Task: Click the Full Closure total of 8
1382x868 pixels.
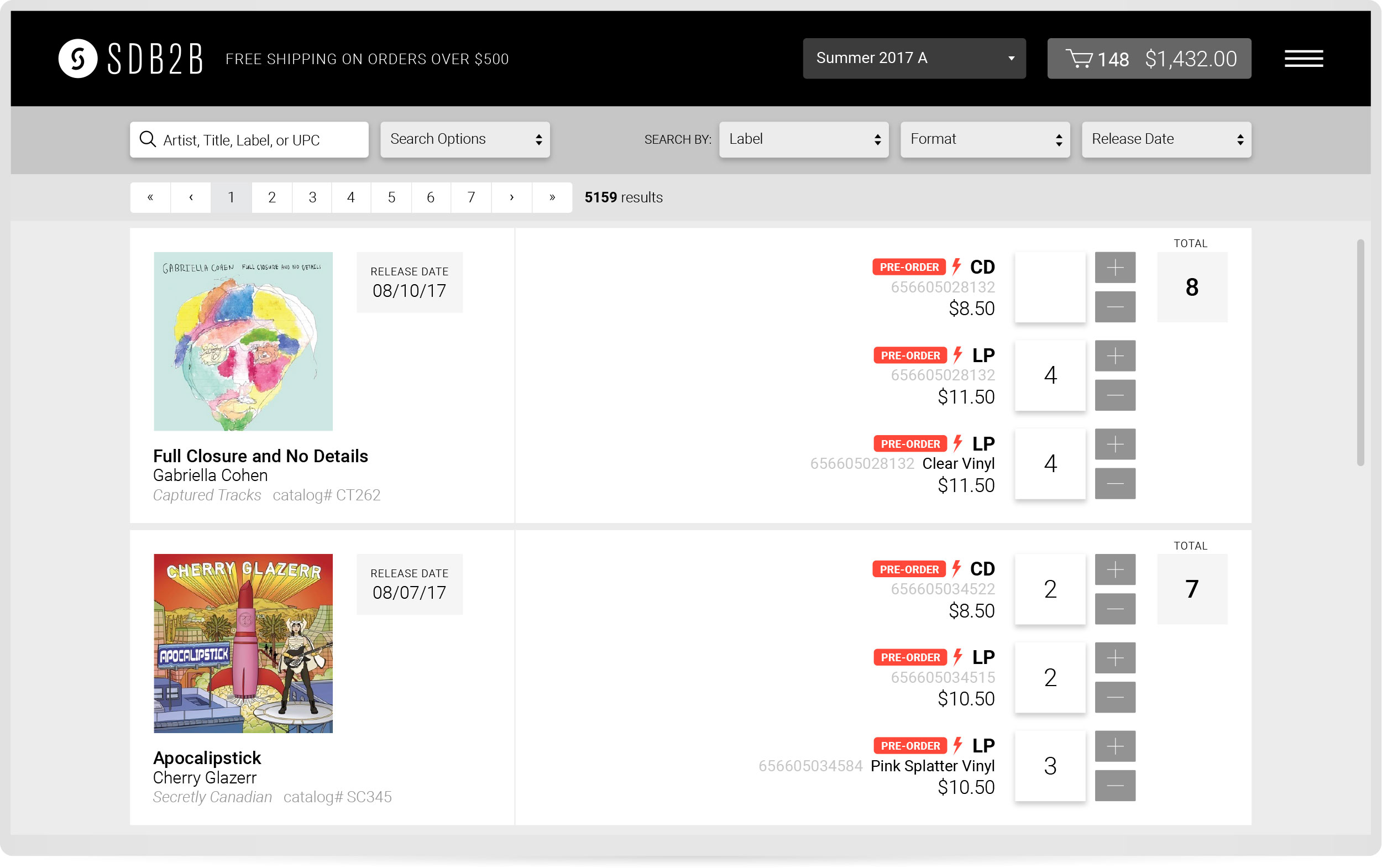Action: [x=1192, y=287]
